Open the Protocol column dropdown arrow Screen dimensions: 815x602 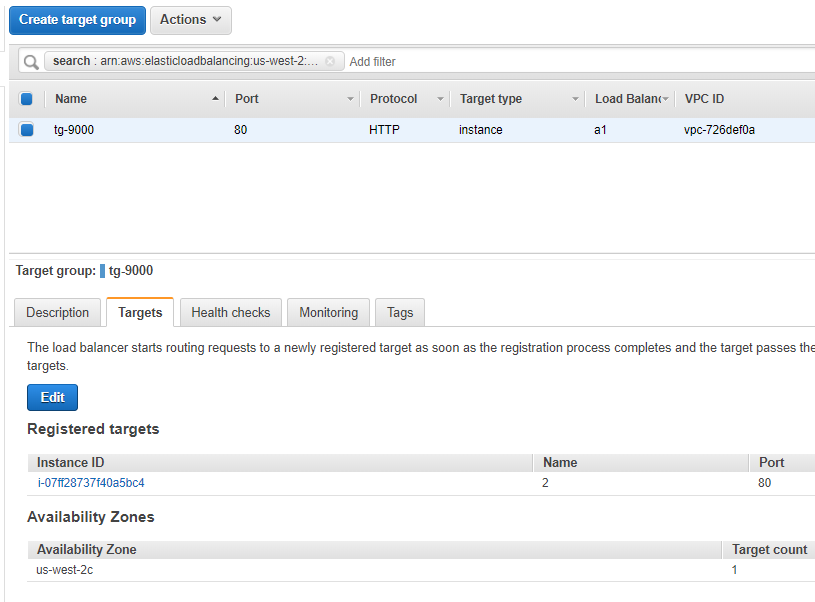(x=440, y=99)
